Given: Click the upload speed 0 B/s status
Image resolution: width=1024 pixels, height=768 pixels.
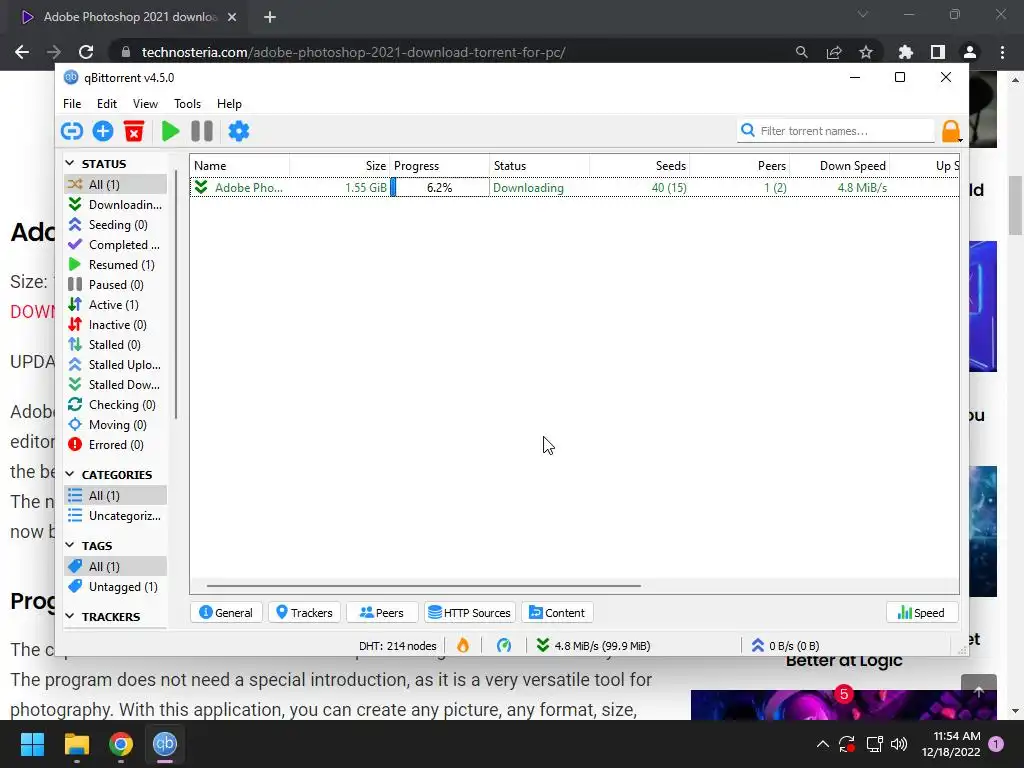Looking at the screenshot, I should pyautogui.click(x=785, y=646).
